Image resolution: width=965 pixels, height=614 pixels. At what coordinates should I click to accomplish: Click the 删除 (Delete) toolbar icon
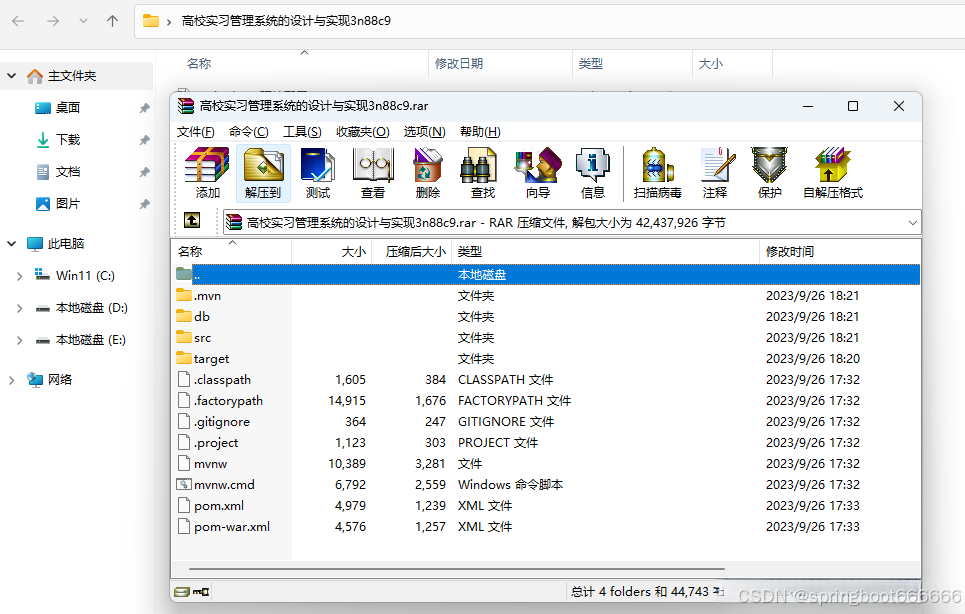click(x=428, y=173)
